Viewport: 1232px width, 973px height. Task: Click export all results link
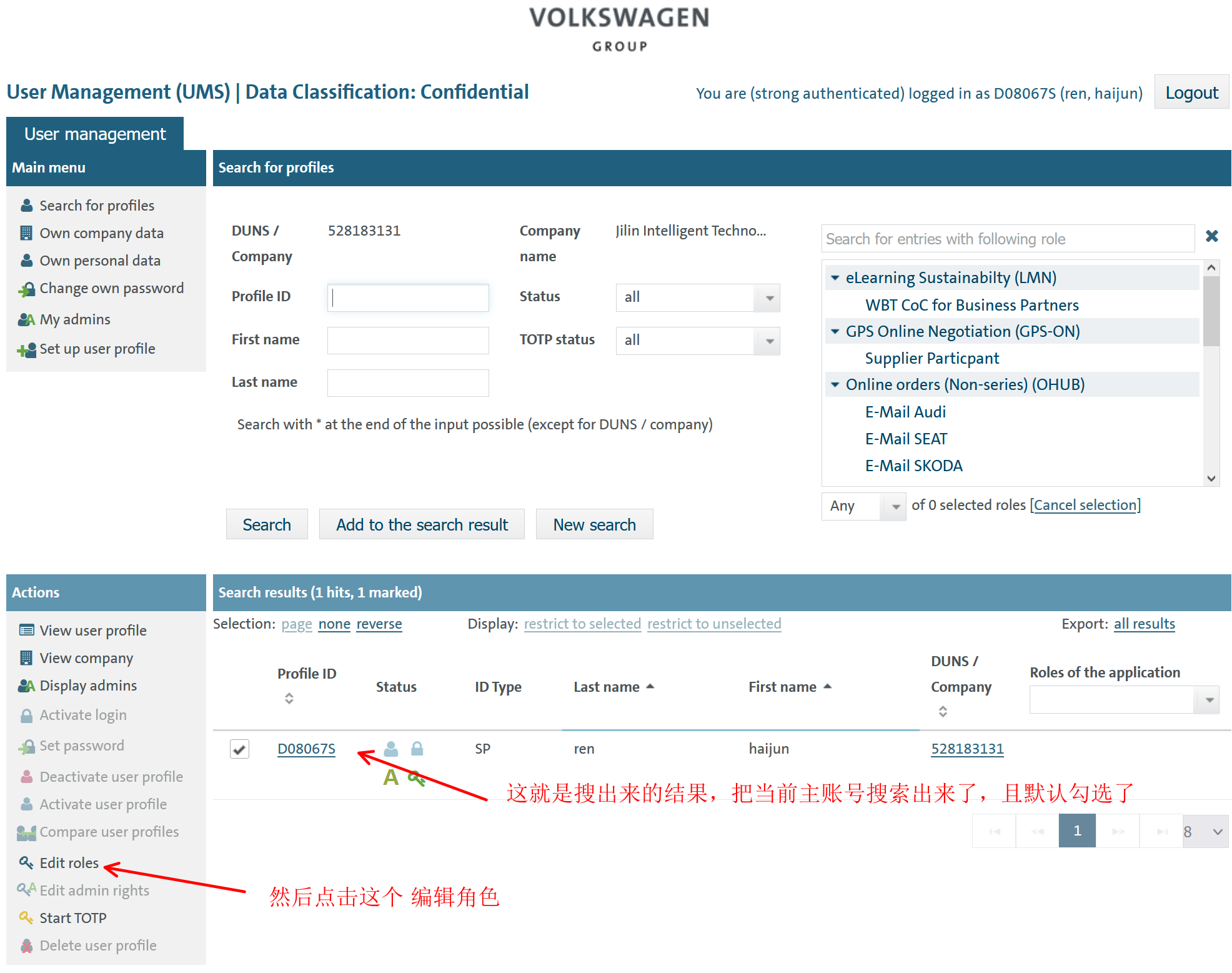click(1145, 624)
